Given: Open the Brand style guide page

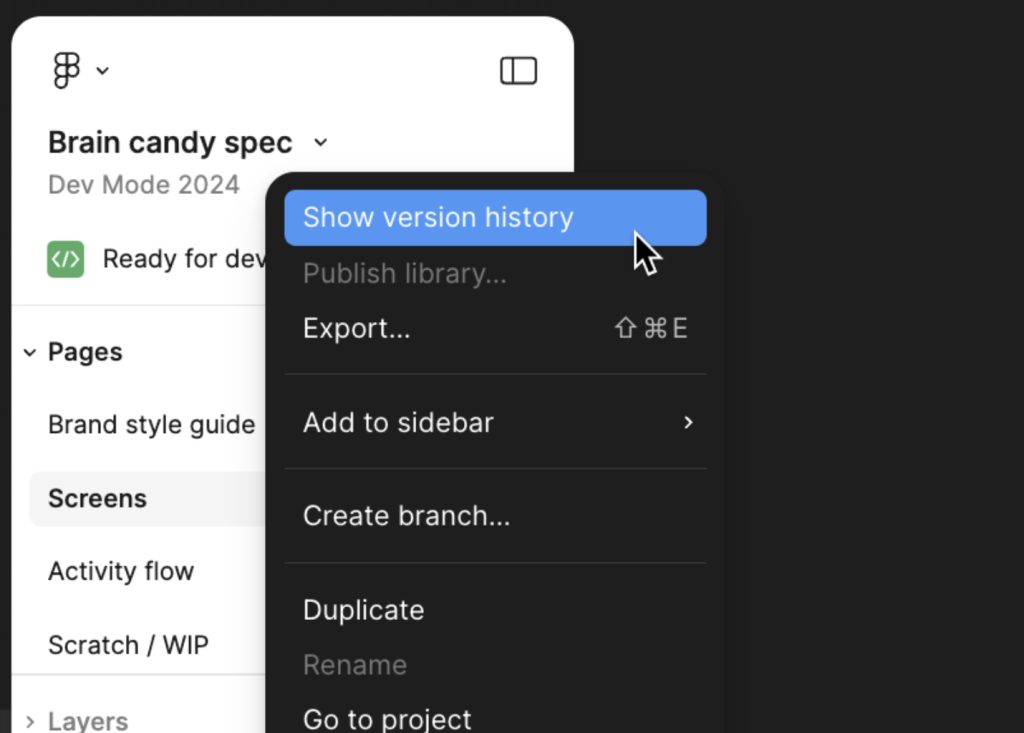Looking at the screenshot, I should tap(152, 425).
